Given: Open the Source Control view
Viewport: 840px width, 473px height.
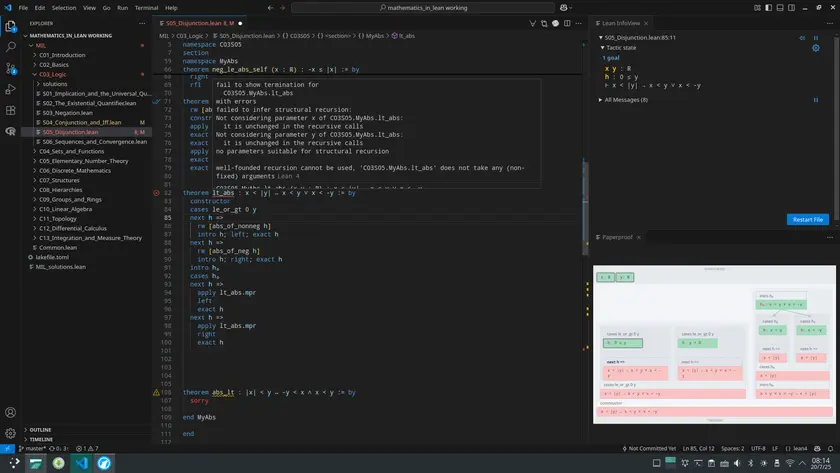Looking at the screenshot, I should pos(11,69).
